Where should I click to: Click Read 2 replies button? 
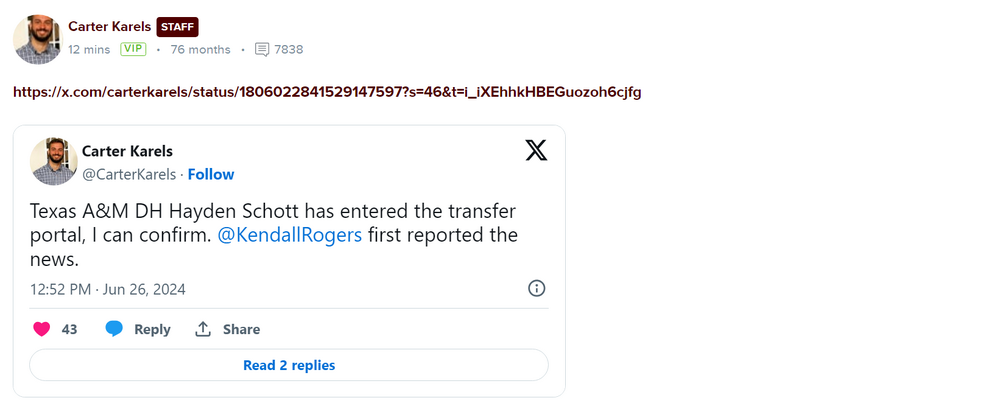tap(289, 365)
